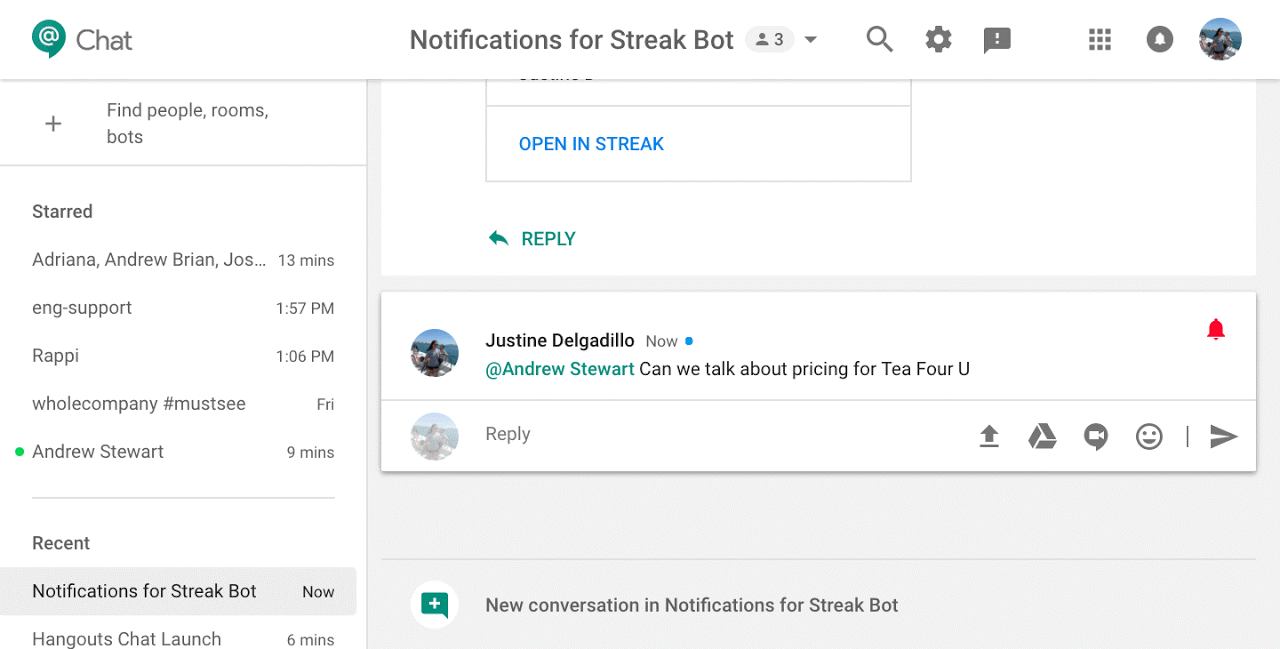Open the eng-support room
This screenshot has height=649, width=1280.
point(82,308)
